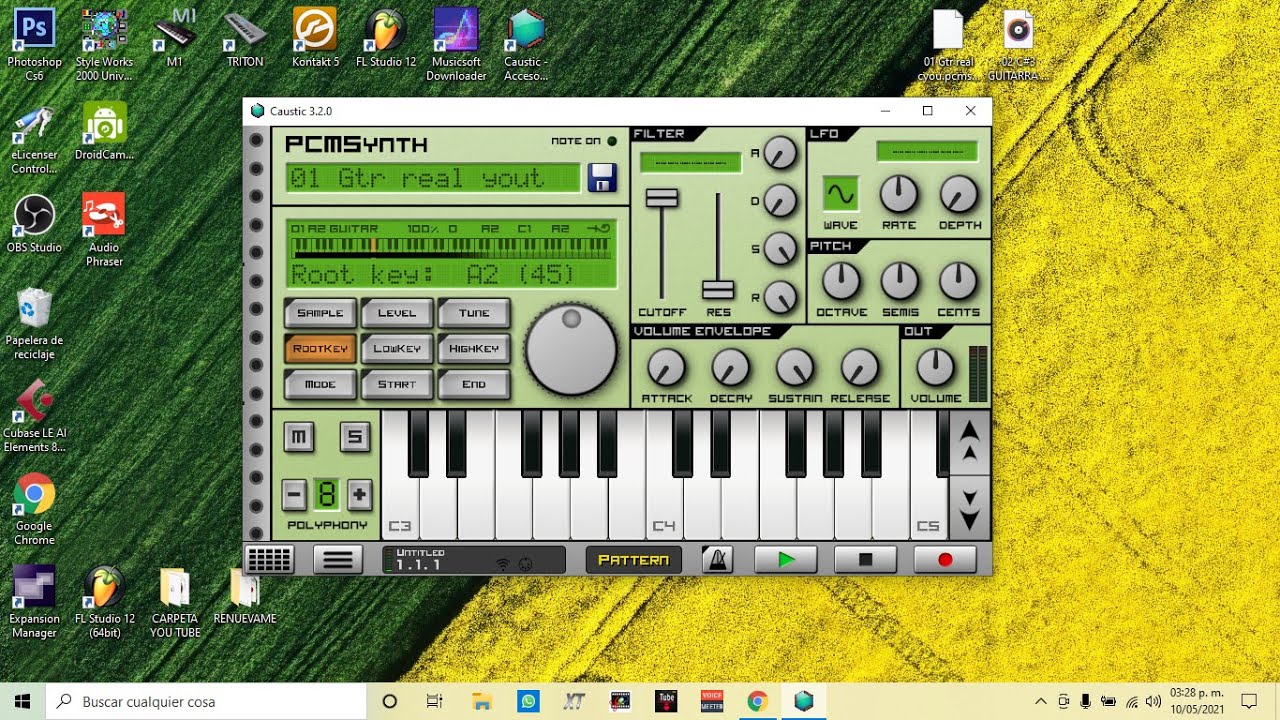Start recording with the red record button

945,560
